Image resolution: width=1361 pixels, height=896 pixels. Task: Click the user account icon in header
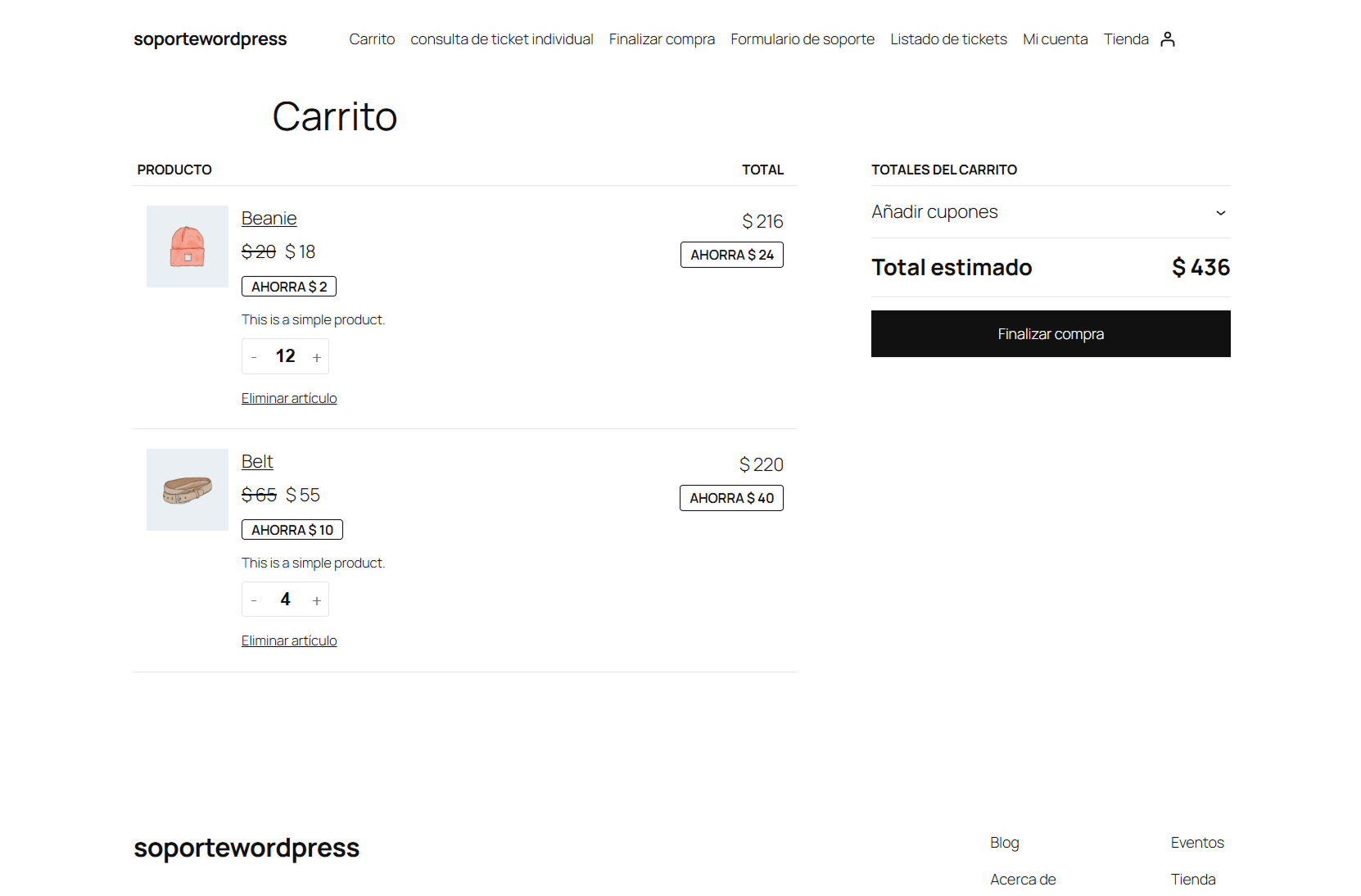tap(1168, 39)
